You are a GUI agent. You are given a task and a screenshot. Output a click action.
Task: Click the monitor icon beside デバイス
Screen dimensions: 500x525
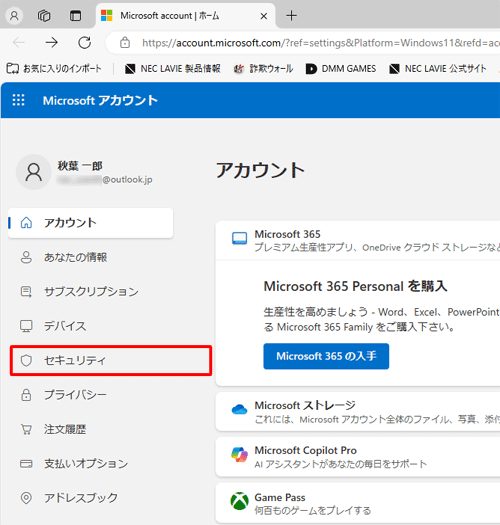point(26,326)
